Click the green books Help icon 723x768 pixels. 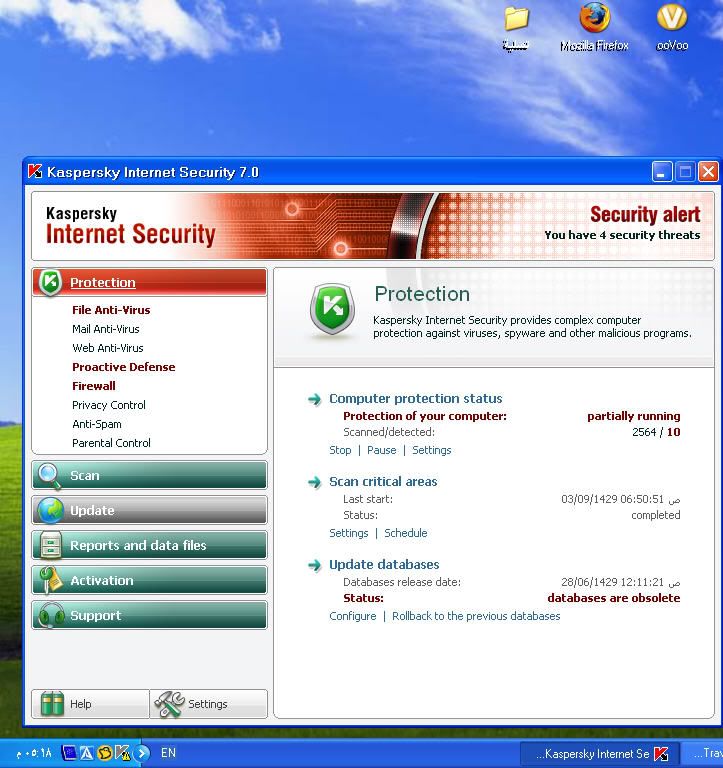click(52, 704)
